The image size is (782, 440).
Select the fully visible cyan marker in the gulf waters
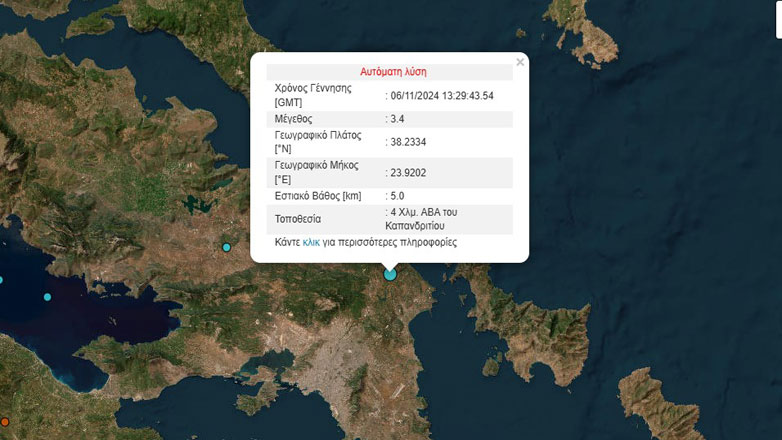click(x=47, y=297)
